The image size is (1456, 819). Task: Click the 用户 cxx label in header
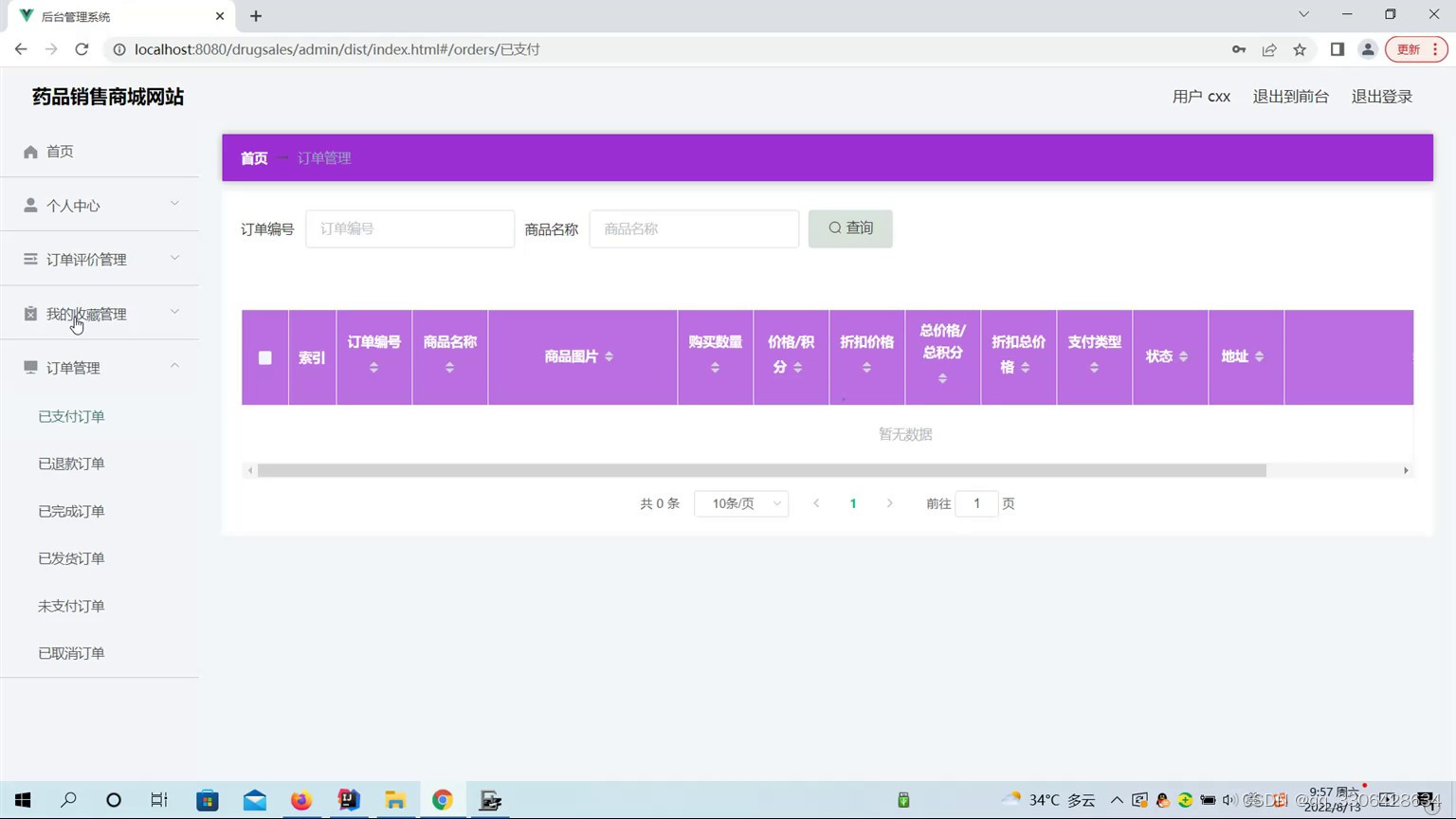pos(1201,97)
